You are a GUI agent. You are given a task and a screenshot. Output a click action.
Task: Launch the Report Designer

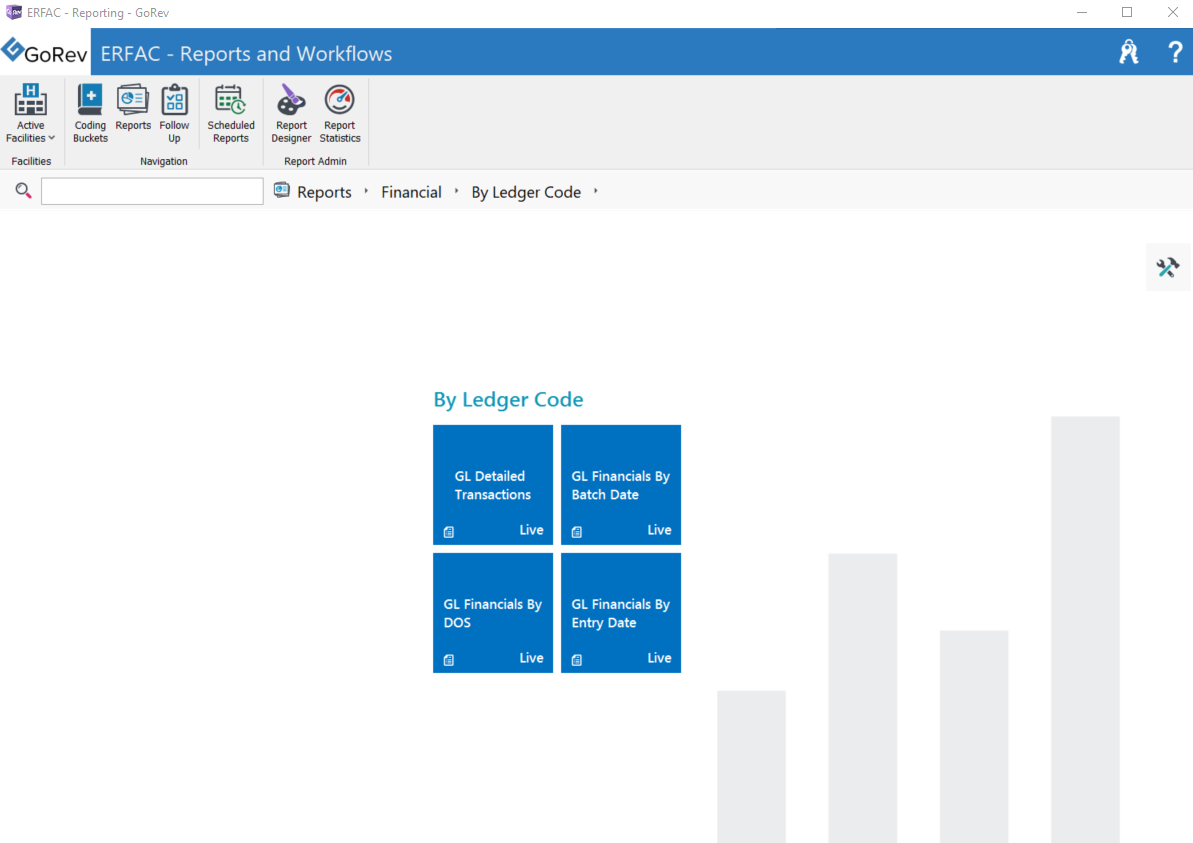click(291, 113)
